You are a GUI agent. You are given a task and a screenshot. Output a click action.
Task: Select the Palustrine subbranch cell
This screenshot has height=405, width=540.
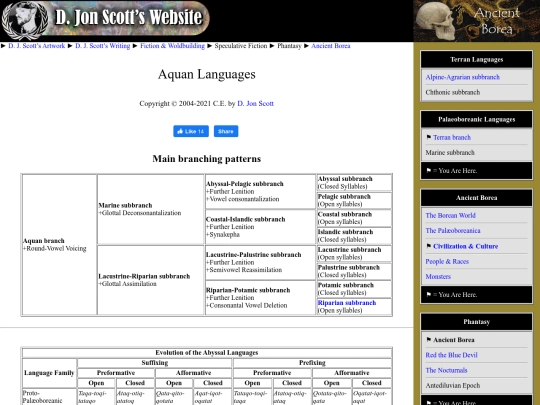[x=354, y=271]
